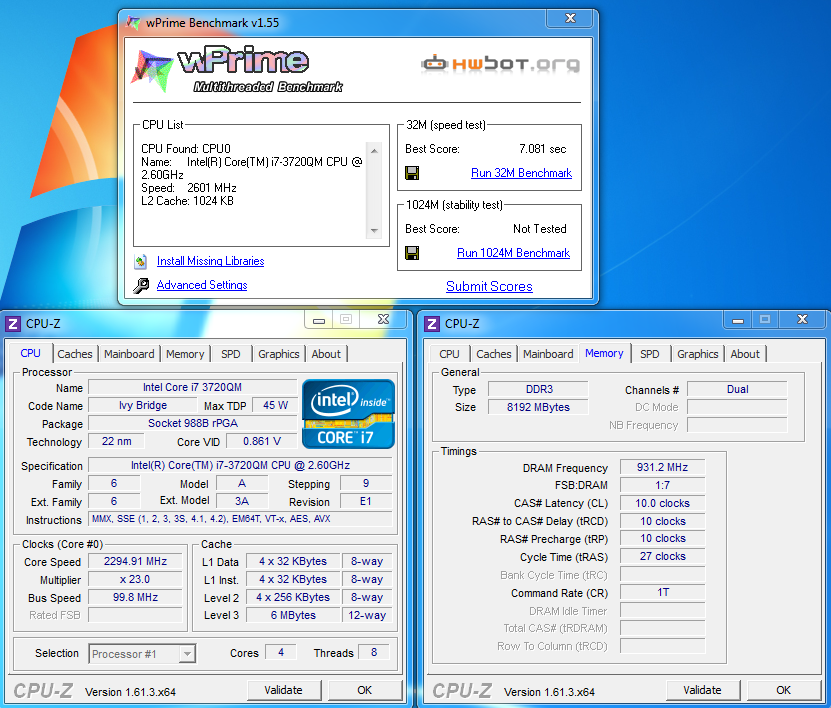The height and width of the screenshot is (708, 831).
Task: Click the Core Speed value 2294.91 MHz
Action: pos(135,562)
